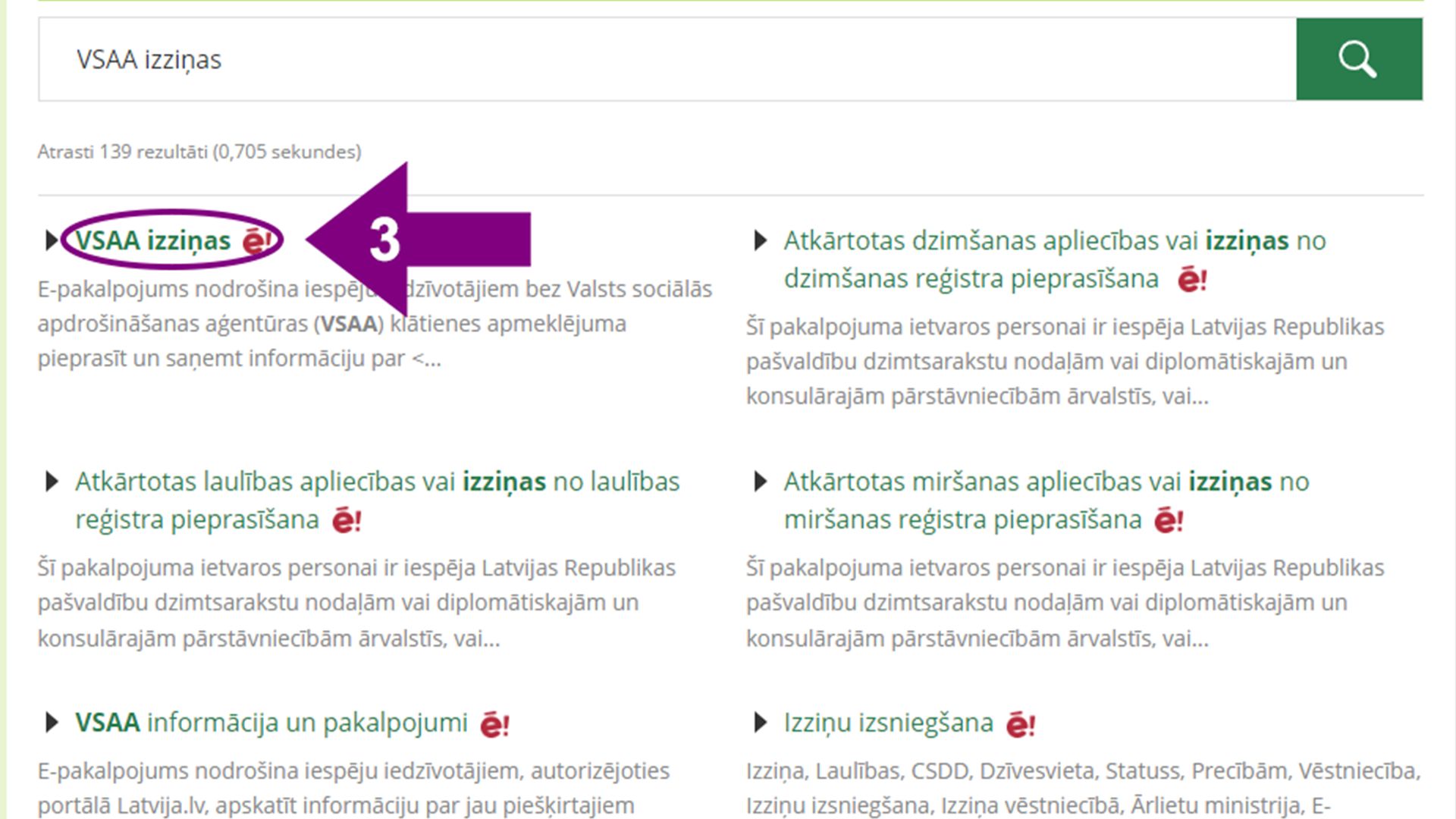Screen dimensions: 1456x819
Task: Click description under laulības reģistra pieprasīšana
Action: click(x=356, y=603)
